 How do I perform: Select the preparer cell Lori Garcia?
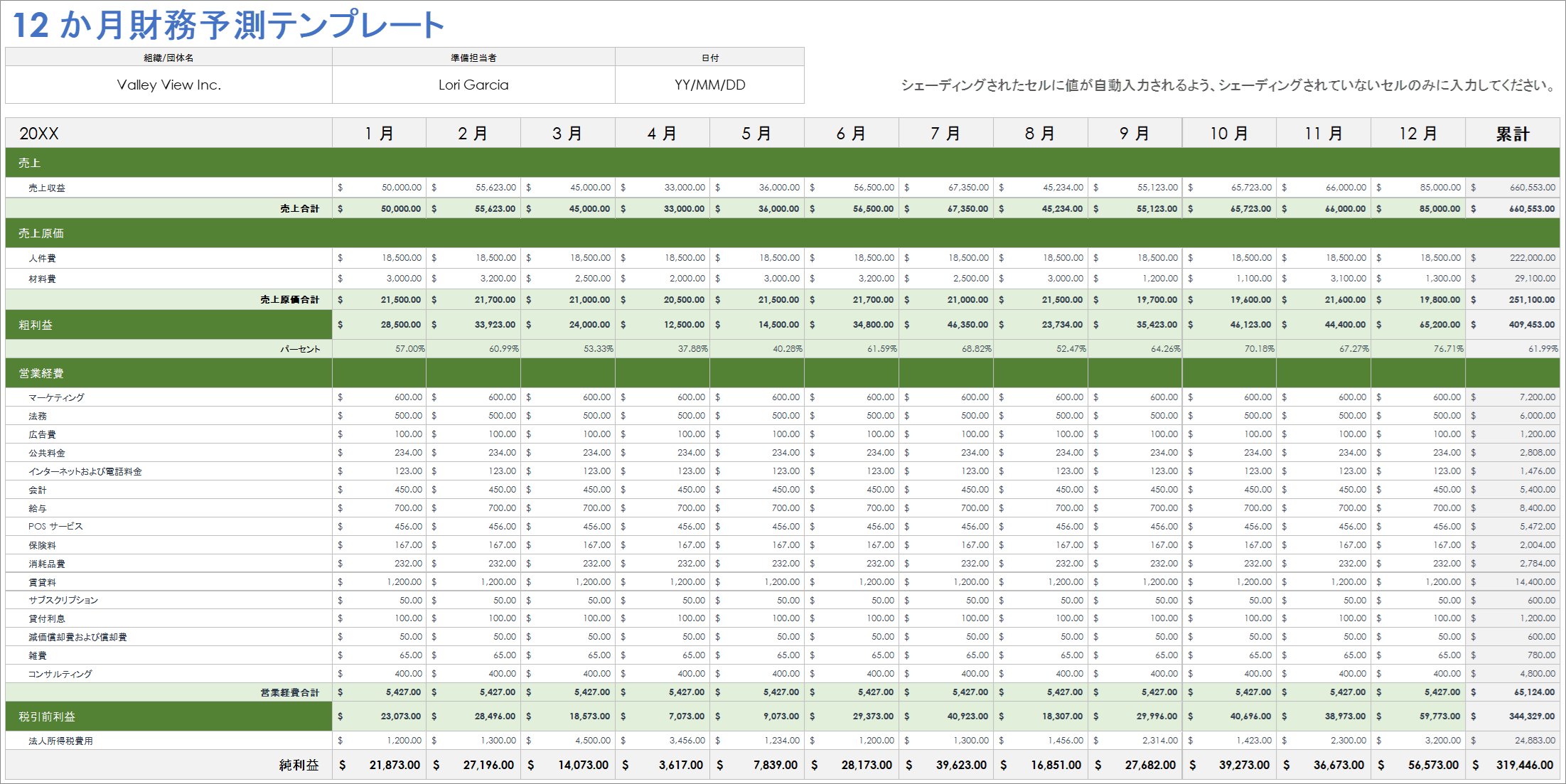(473, 85)
